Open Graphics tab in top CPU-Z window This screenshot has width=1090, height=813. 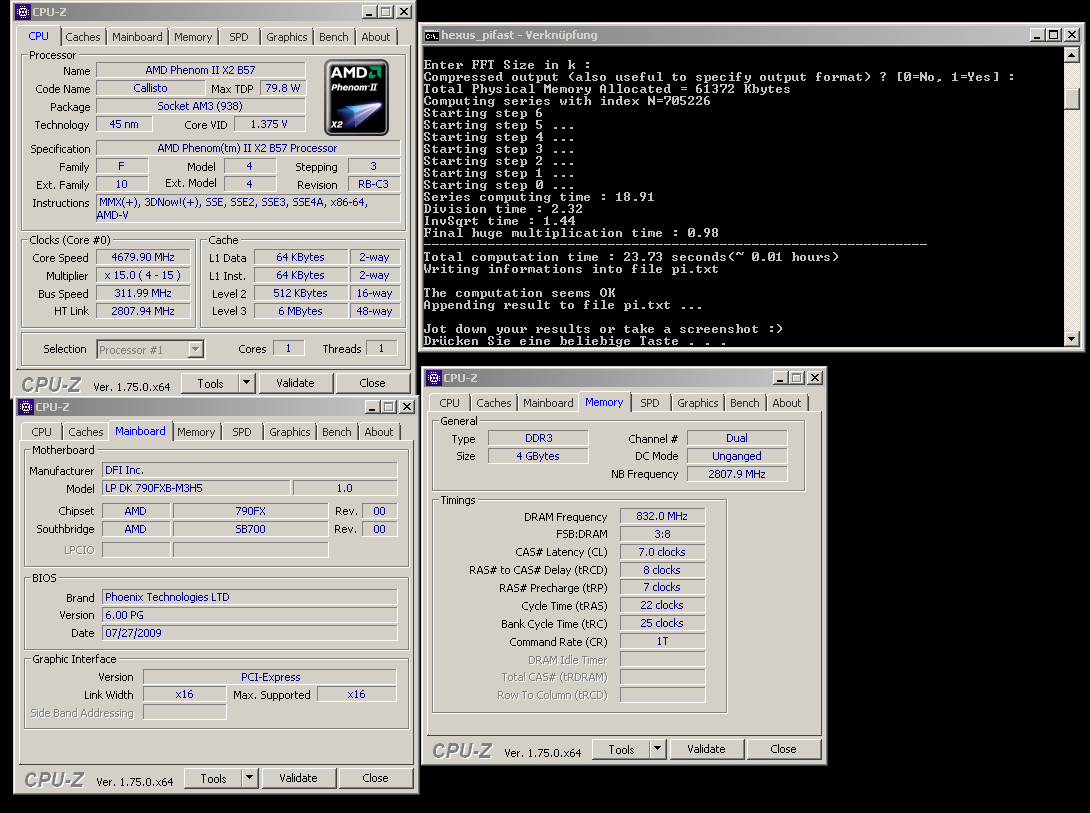pyautogui.click(x=286, y=37)
